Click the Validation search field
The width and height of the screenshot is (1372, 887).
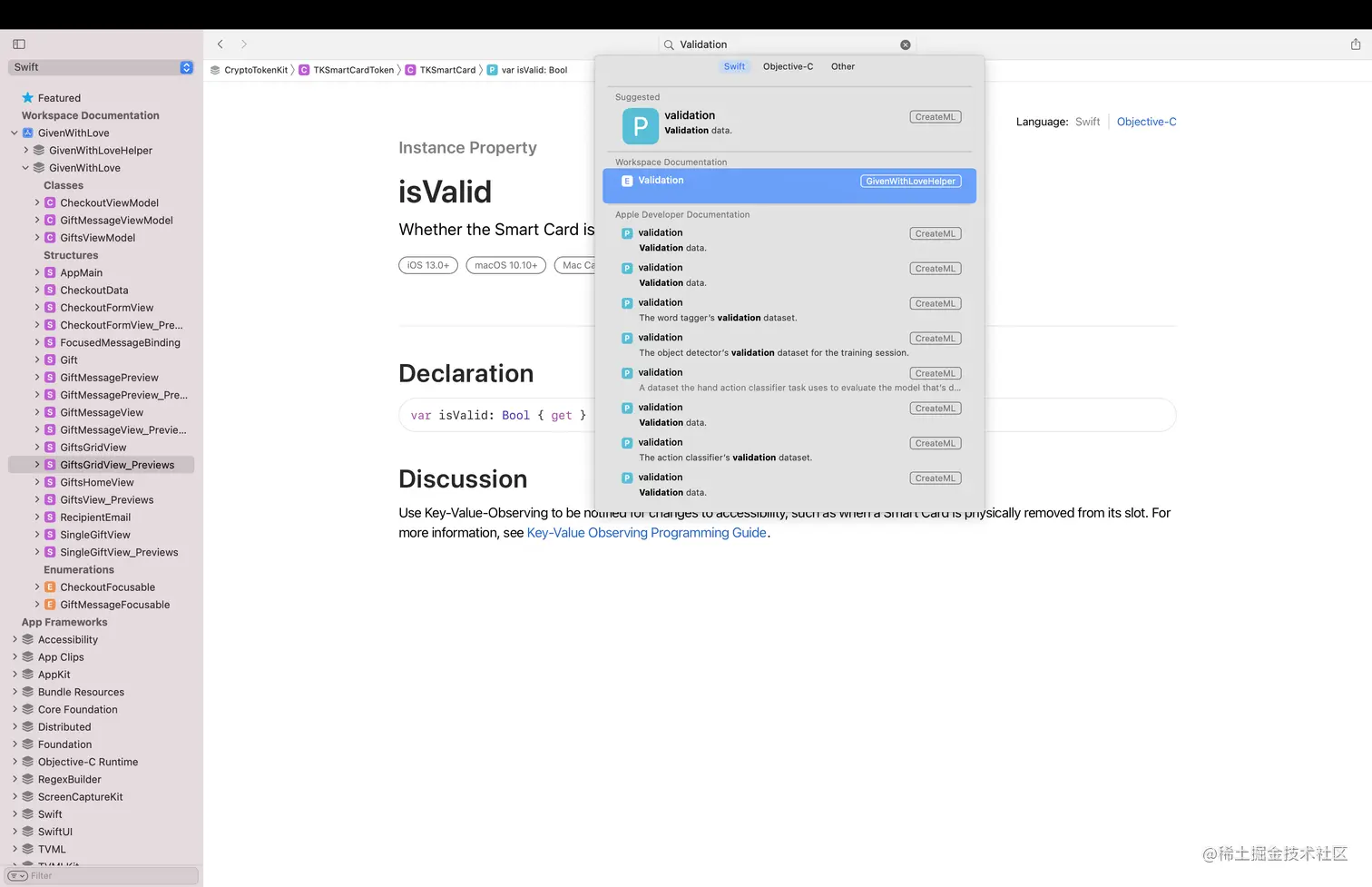[788, 44]
